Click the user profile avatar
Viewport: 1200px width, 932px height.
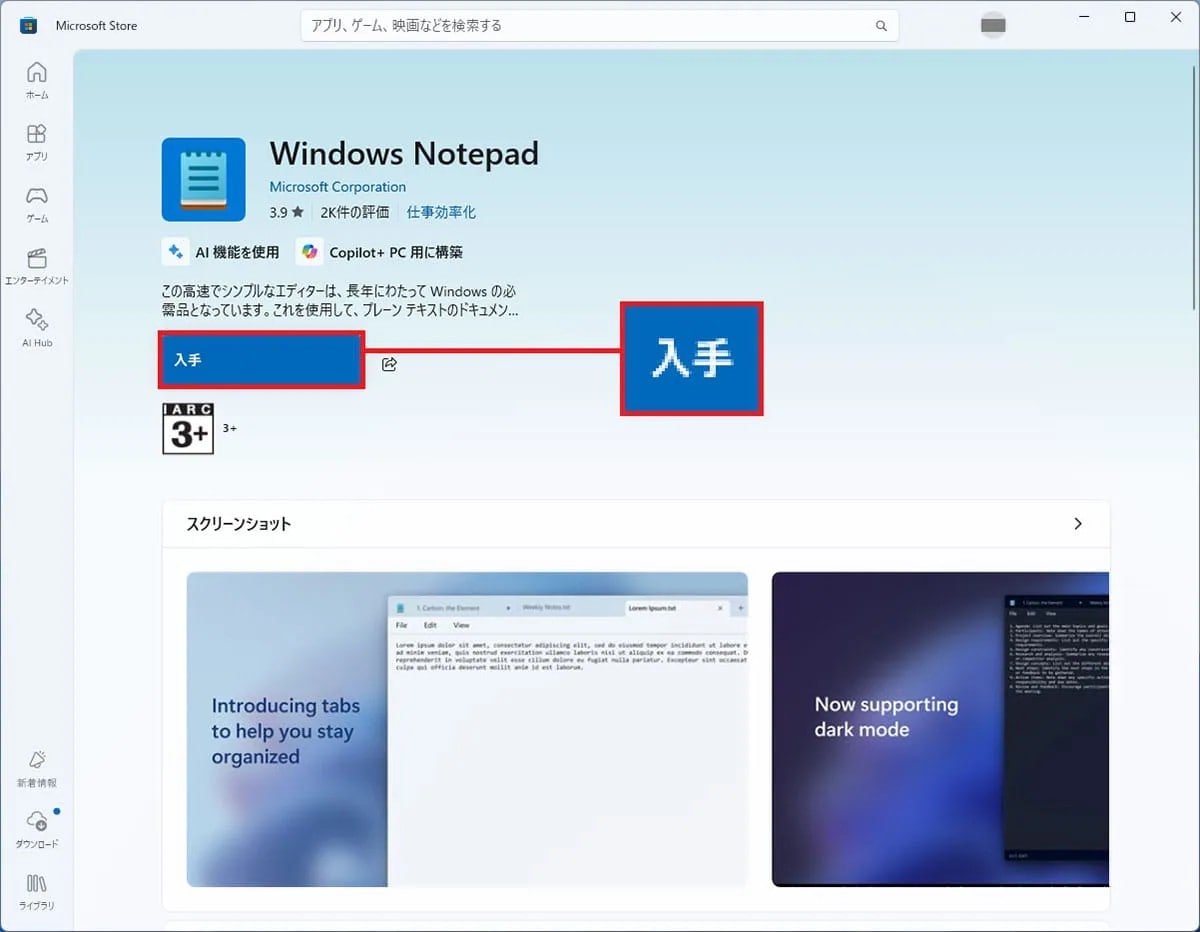pos(992,26)
